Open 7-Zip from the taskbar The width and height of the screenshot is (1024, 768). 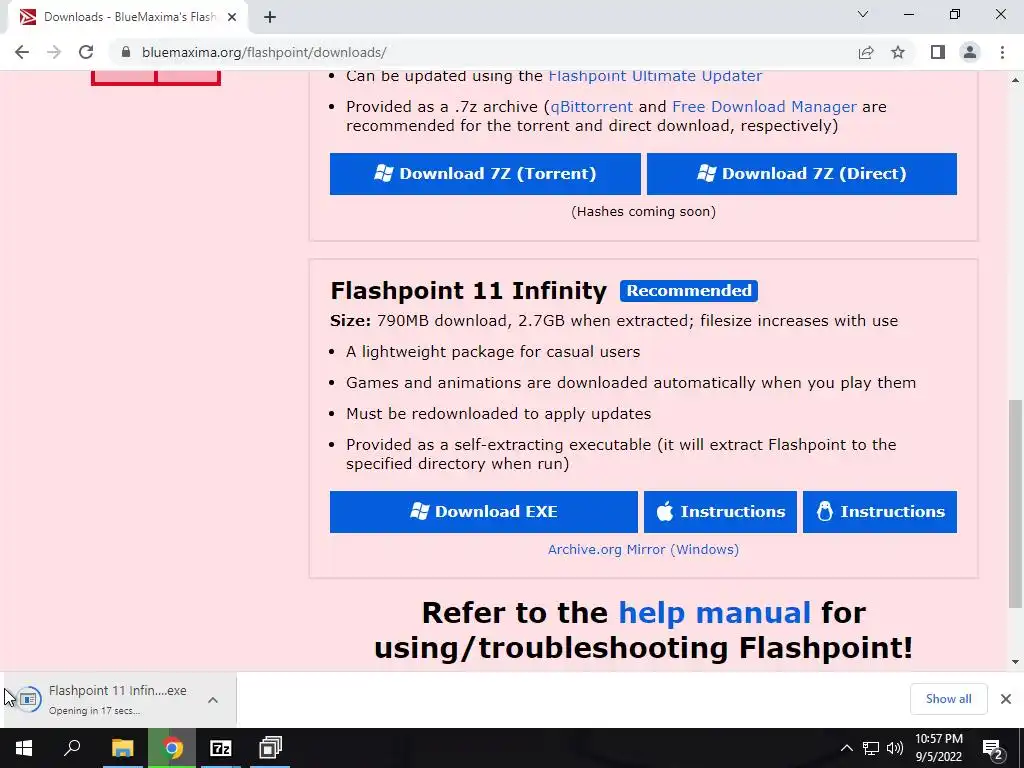point(221,748)
